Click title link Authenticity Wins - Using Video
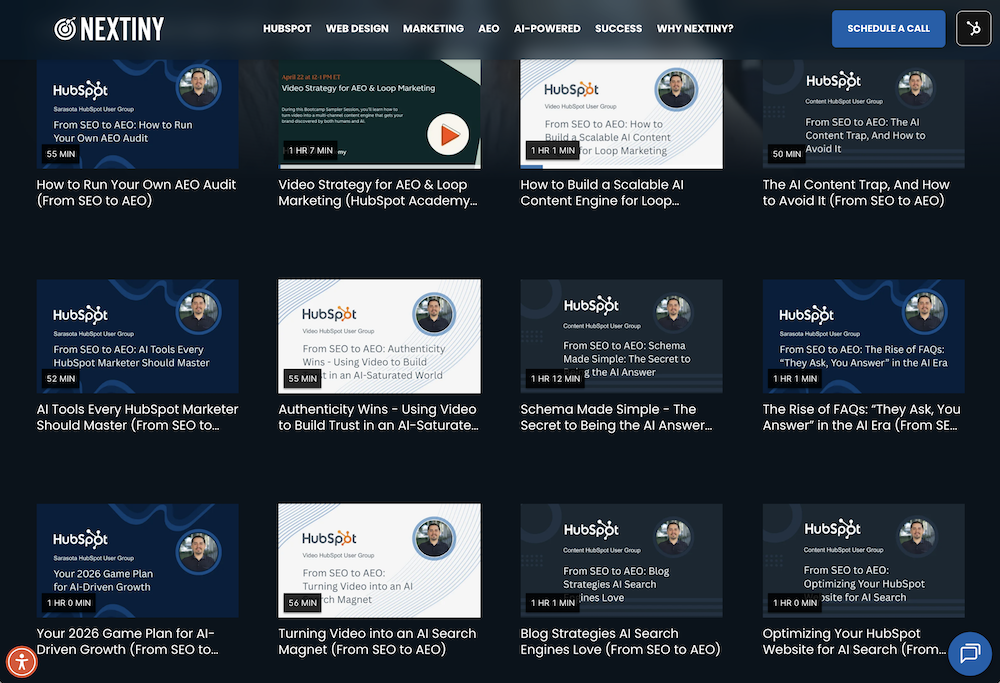 pyautogui.click(x=378, y=417)
